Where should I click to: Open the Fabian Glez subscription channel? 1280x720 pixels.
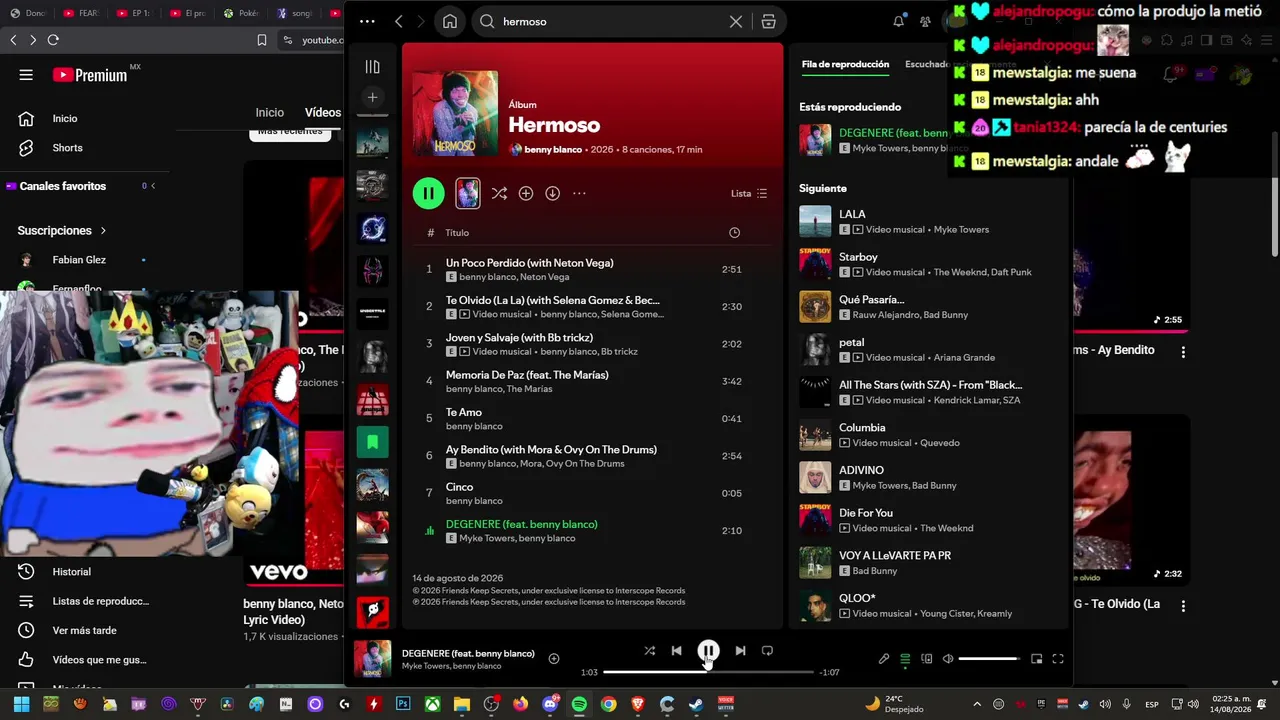click(80, 260)
